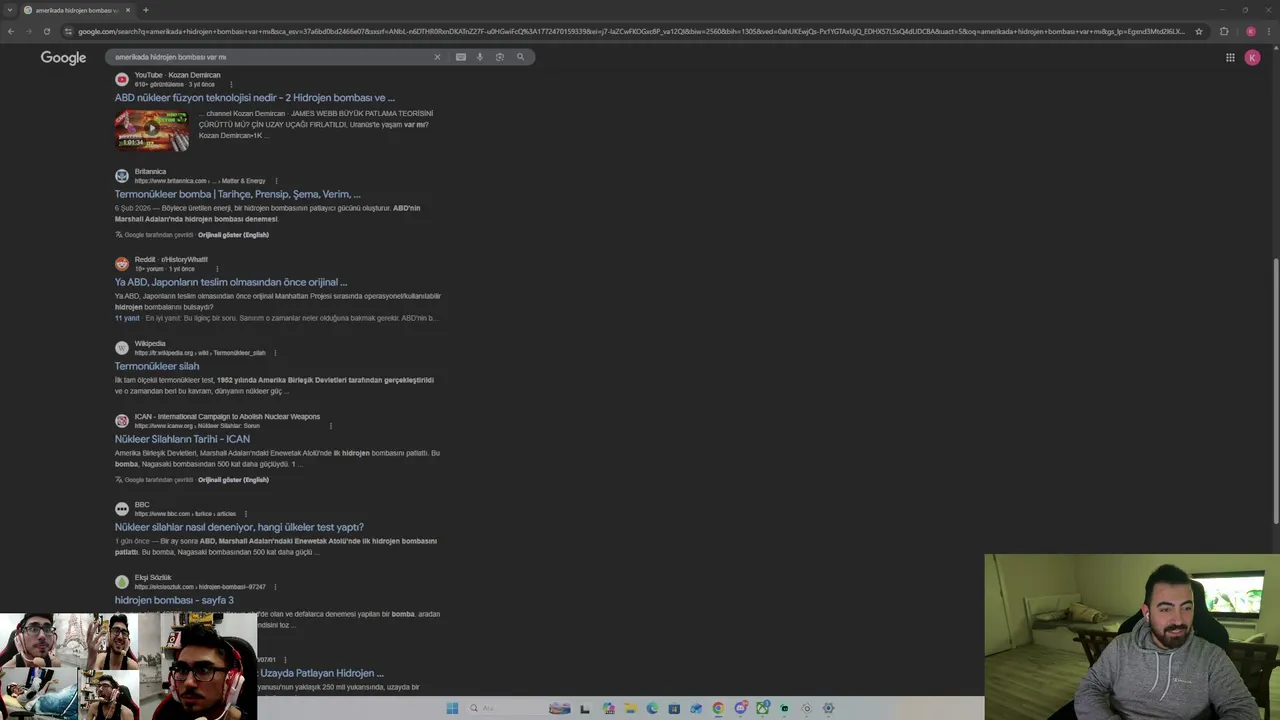View site information icon in address bar
The width and height of the screenshot is (1280, 720).
68,31
